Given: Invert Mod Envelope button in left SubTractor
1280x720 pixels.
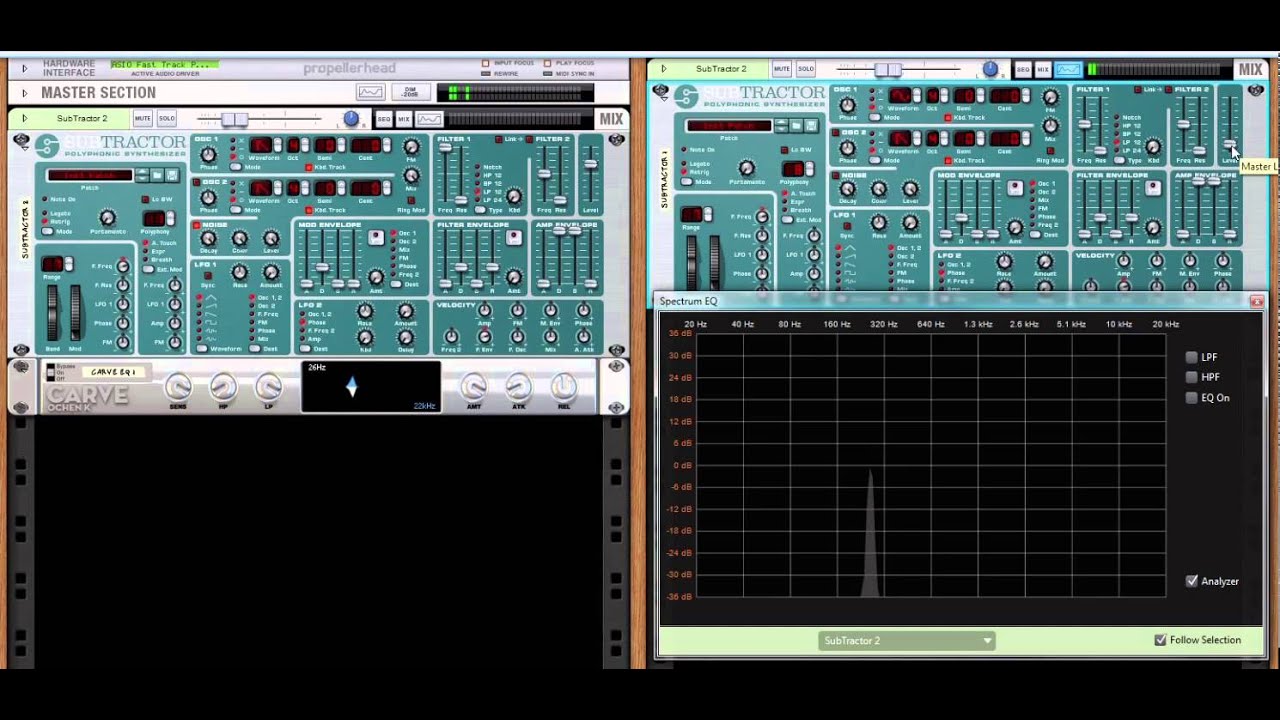Looking at the screenshot, I should (x=376, y=238).
